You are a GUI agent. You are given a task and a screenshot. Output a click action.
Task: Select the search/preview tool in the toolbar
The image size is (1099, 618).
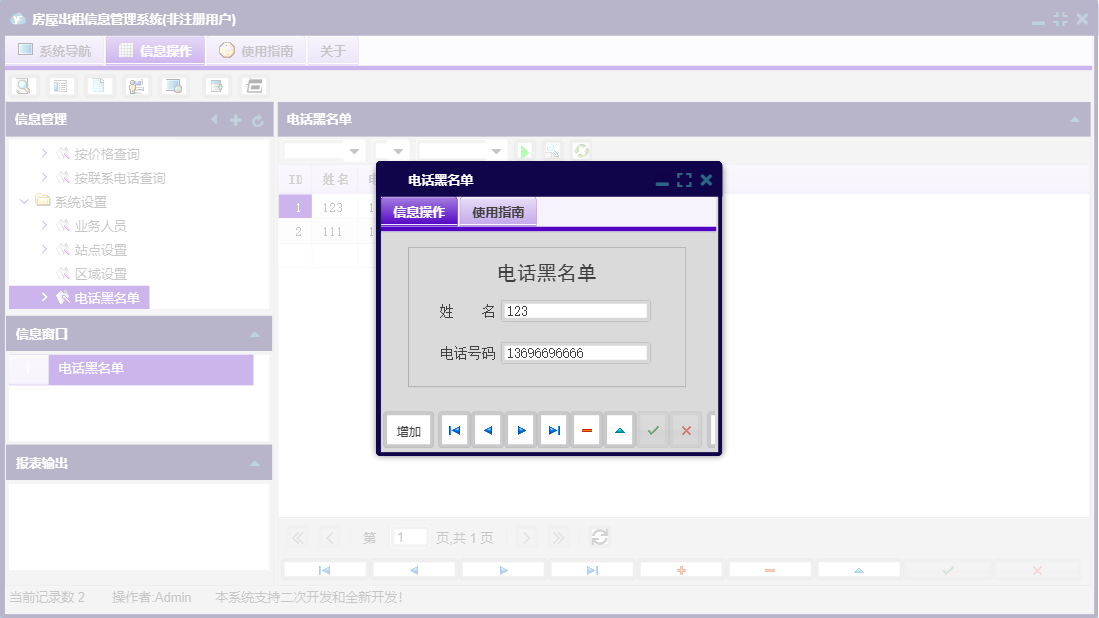[x=22, y=85]
